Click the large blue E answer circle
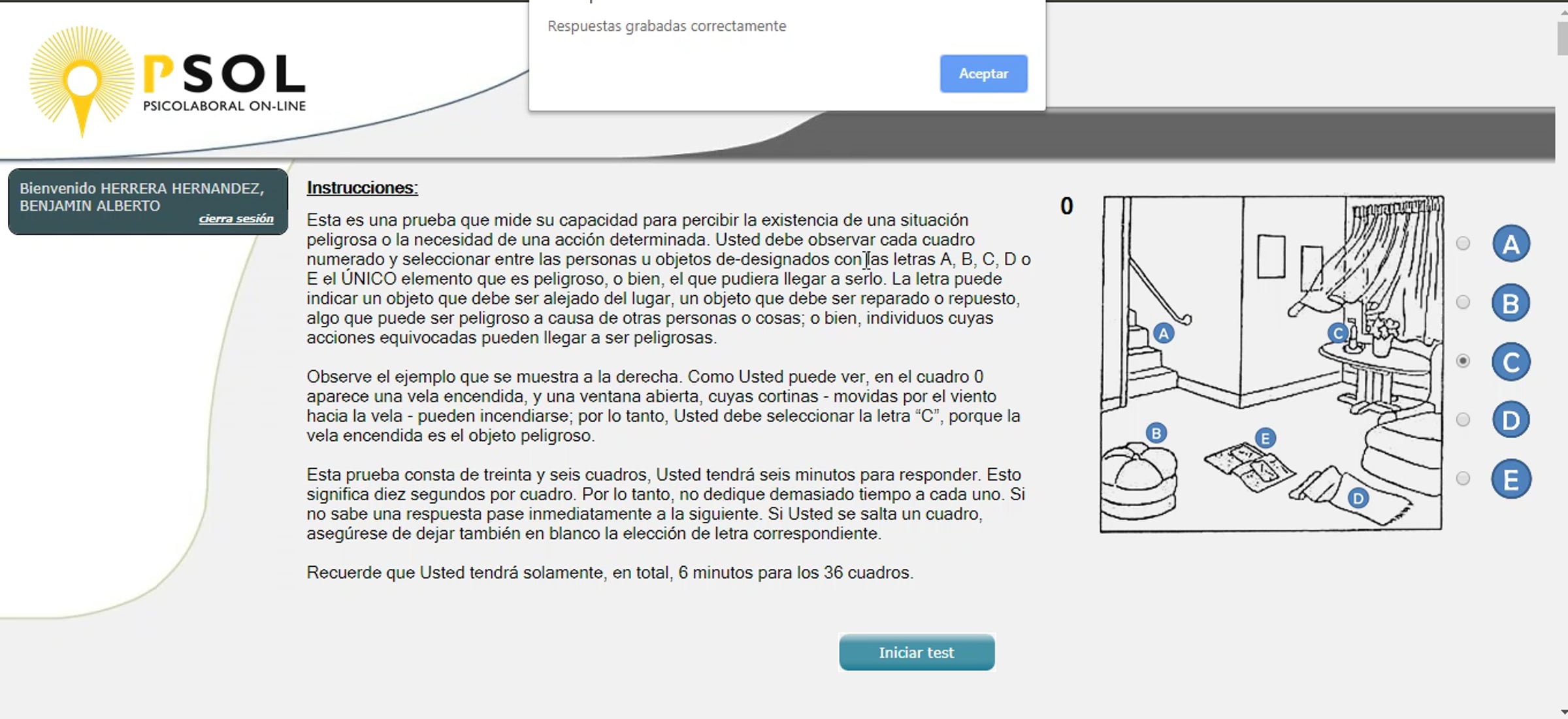 [1511, 479]
